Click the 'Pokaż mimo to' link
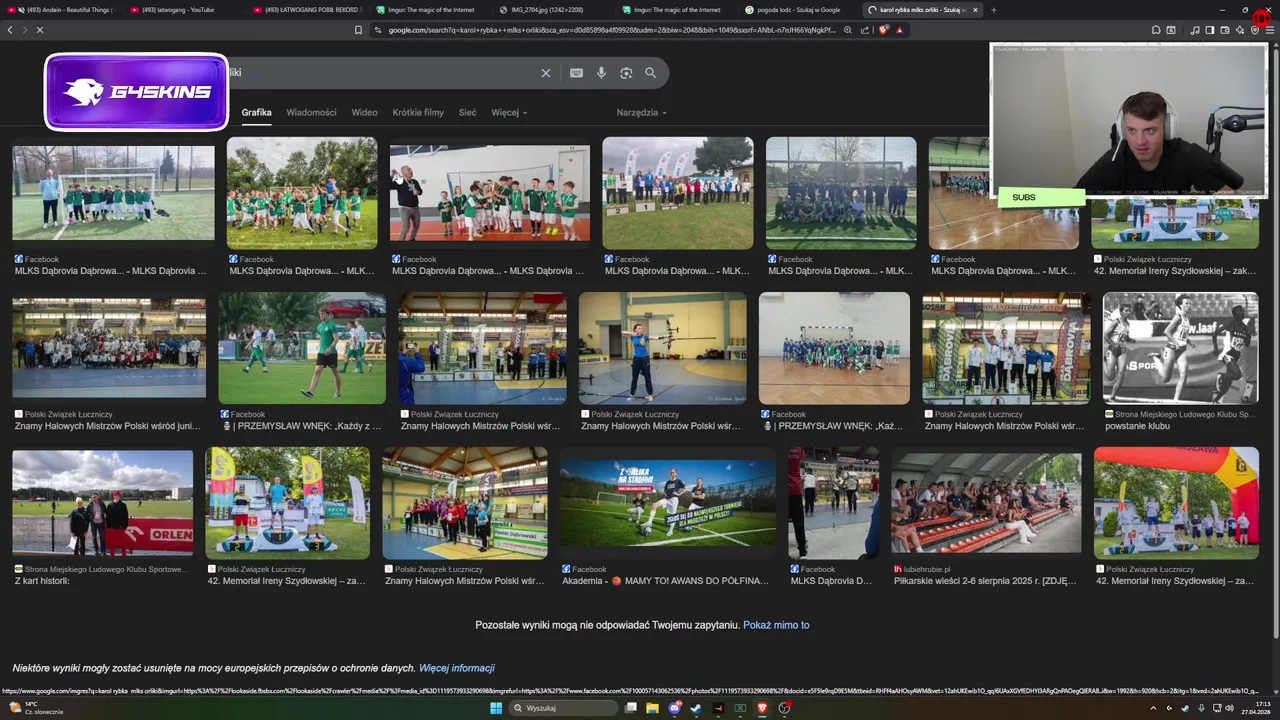This screenshot has height=720, width=1280. click(x=776, y=625)
